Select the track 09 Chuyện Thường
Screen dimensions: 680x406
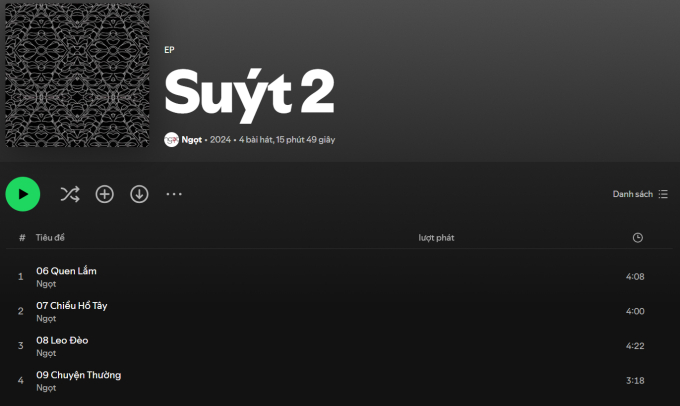pyautogui.click(x=78, y=375)
